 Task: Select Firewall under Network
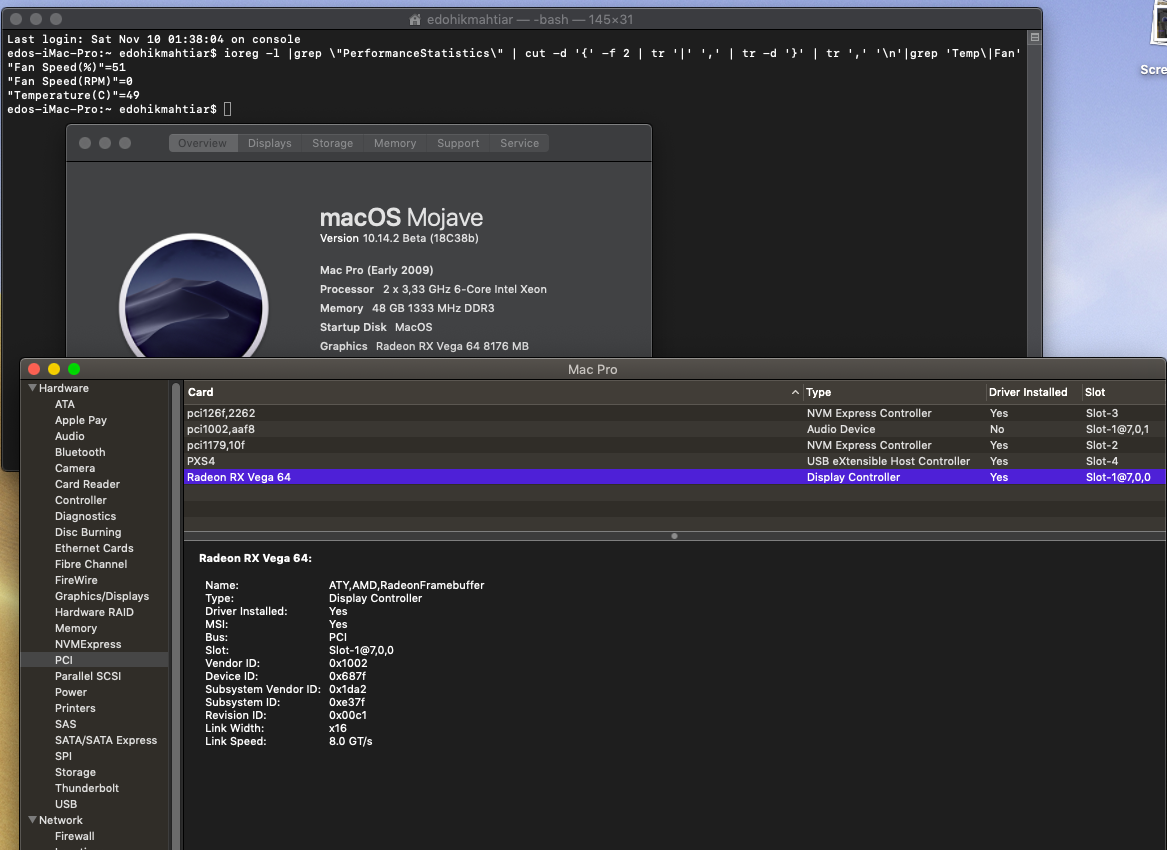74,836
